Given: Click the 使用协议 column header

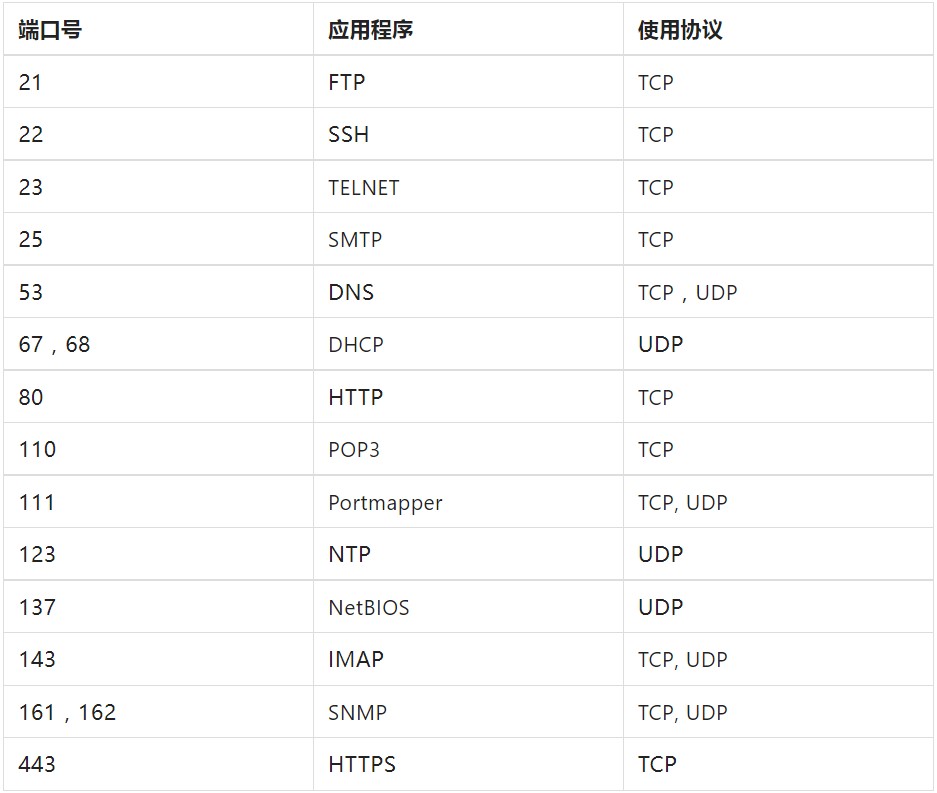Looking at the screenshot, I should click(x=680, y=30).
